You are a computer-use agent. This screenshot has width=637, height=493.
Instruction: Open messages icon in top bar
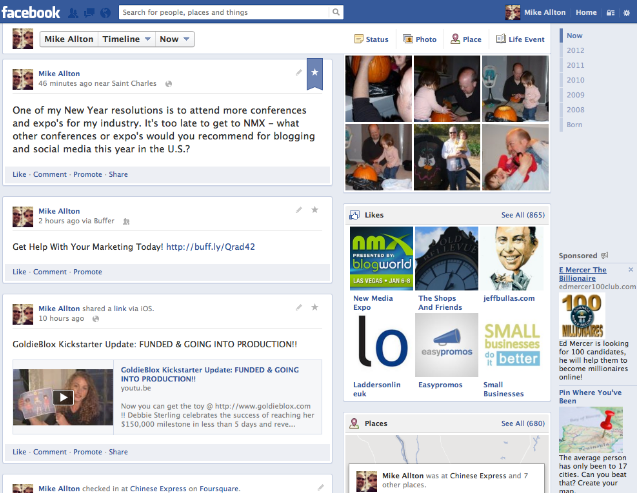point(89,13)
